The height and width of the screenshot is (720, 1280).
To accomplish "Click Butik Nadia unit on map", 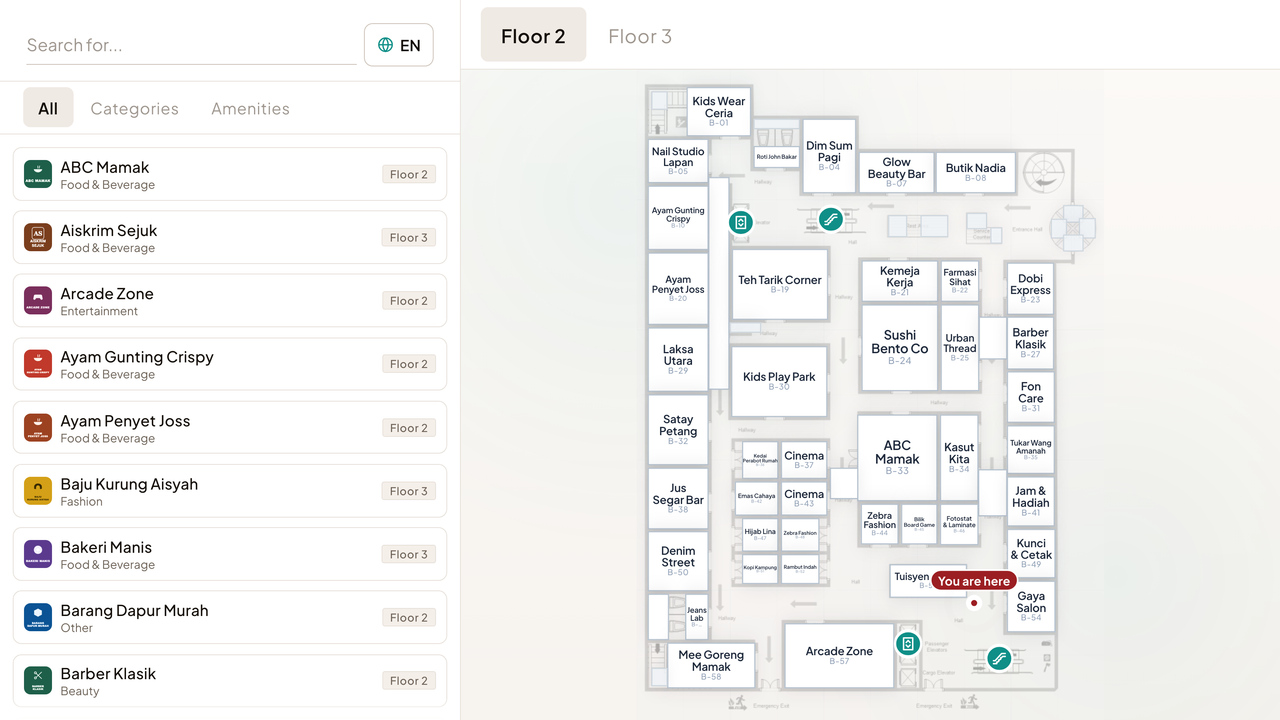I will tap(976, 172).
